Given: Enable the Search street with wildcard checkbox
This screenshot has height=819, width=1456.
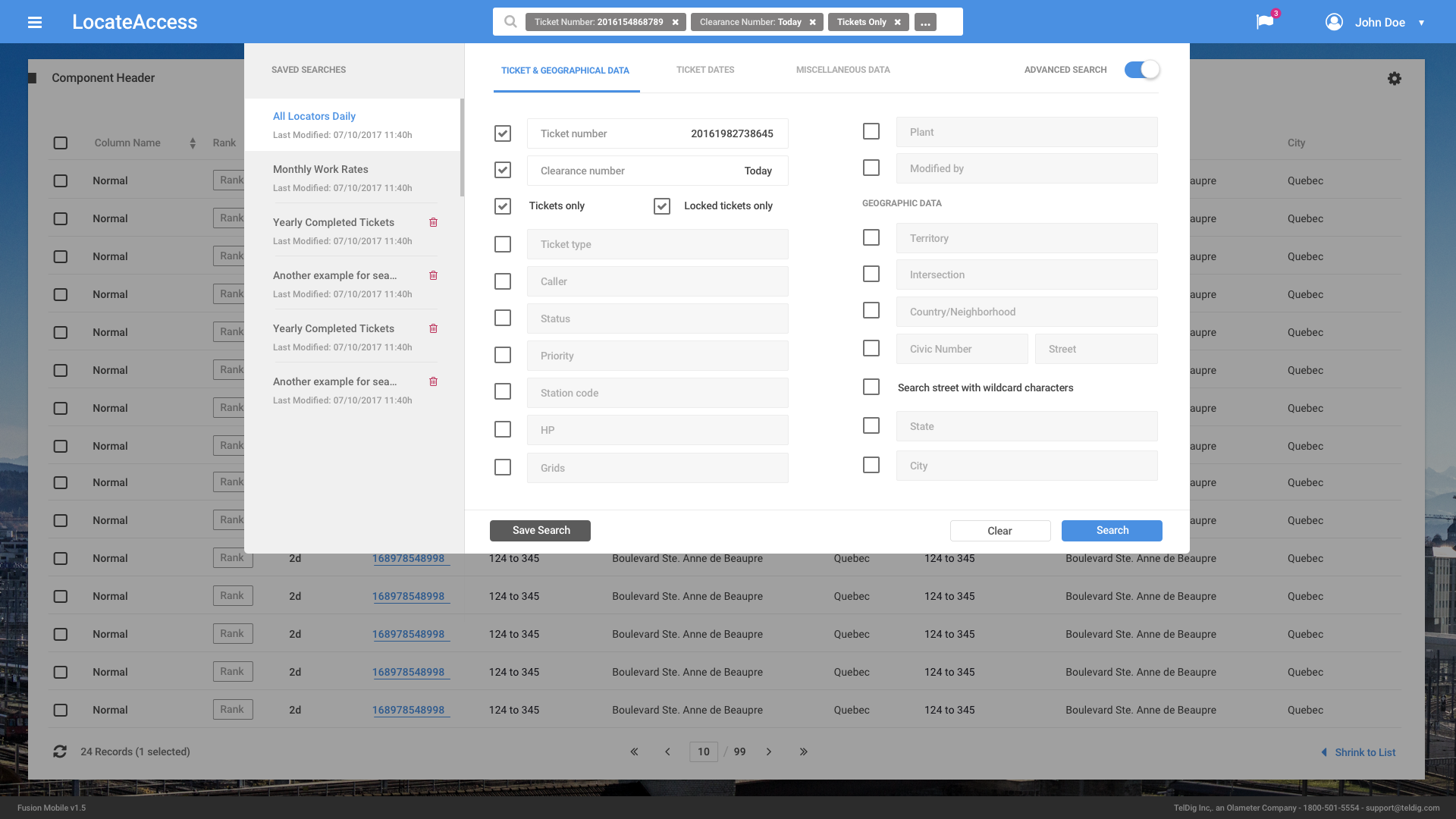Looking at the screenshot, I should click(871, 388).
